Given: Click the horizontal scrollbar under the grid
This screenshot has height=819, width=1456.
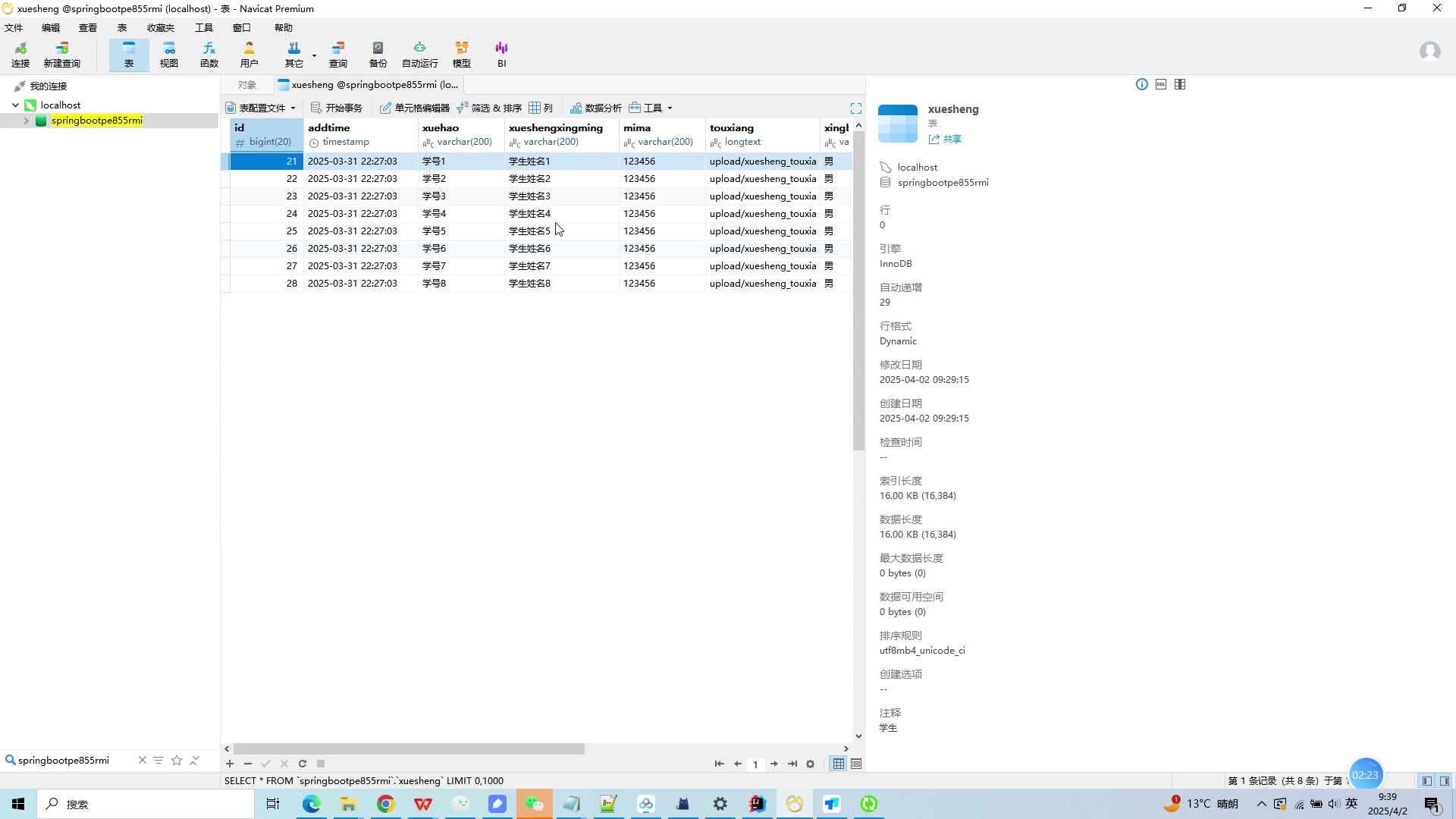Looking at the screenshot, I should (409, 748).
